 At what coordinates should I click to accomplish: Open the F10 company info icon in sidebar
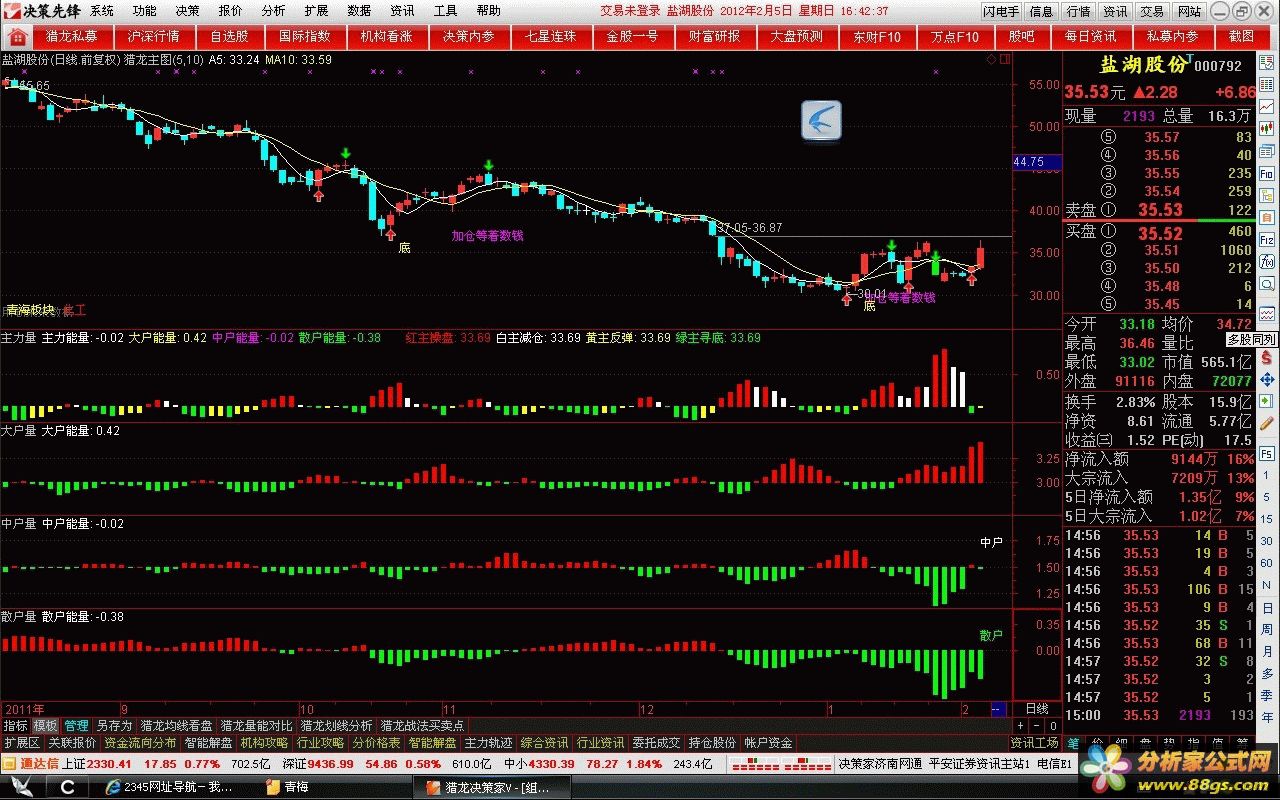[x=1267, y=172]
